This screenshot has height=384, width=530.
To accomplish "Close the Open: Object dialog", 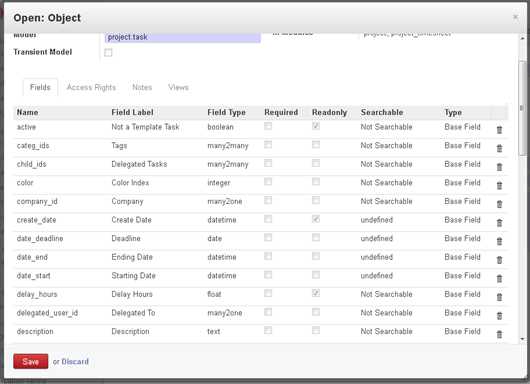I will pyautogui.click(x=515, y=17).
